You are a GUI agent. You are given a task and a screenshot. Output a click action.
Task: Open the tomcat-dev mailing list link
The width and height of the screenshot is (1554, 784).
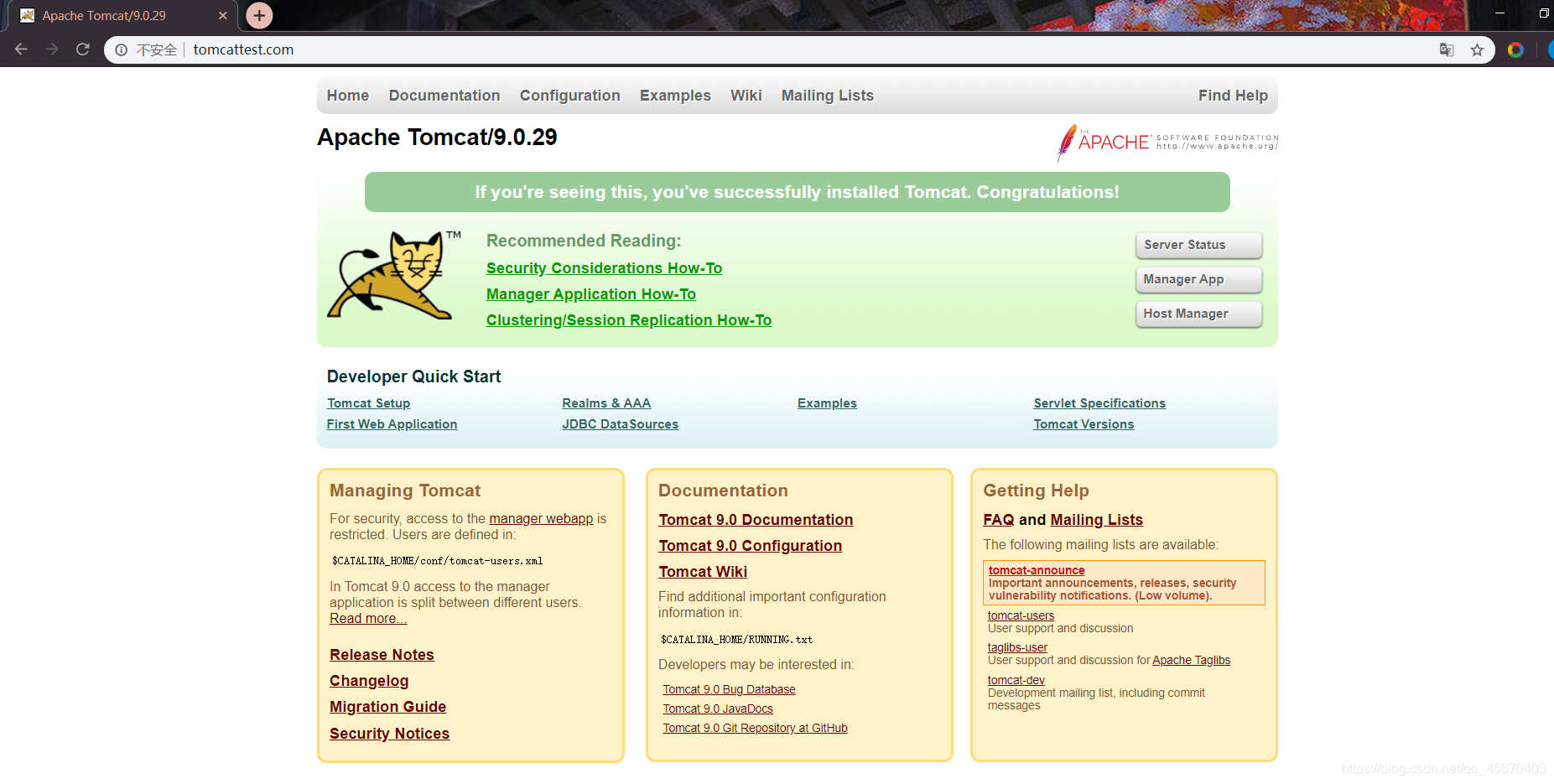[1016, 680]
